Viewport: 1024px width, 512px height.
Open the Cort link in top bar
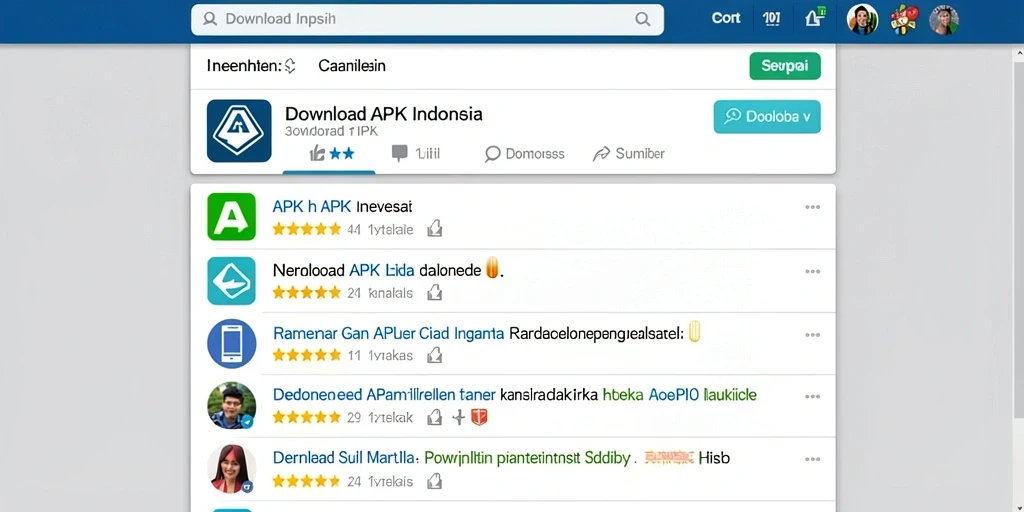pos(726,18)
